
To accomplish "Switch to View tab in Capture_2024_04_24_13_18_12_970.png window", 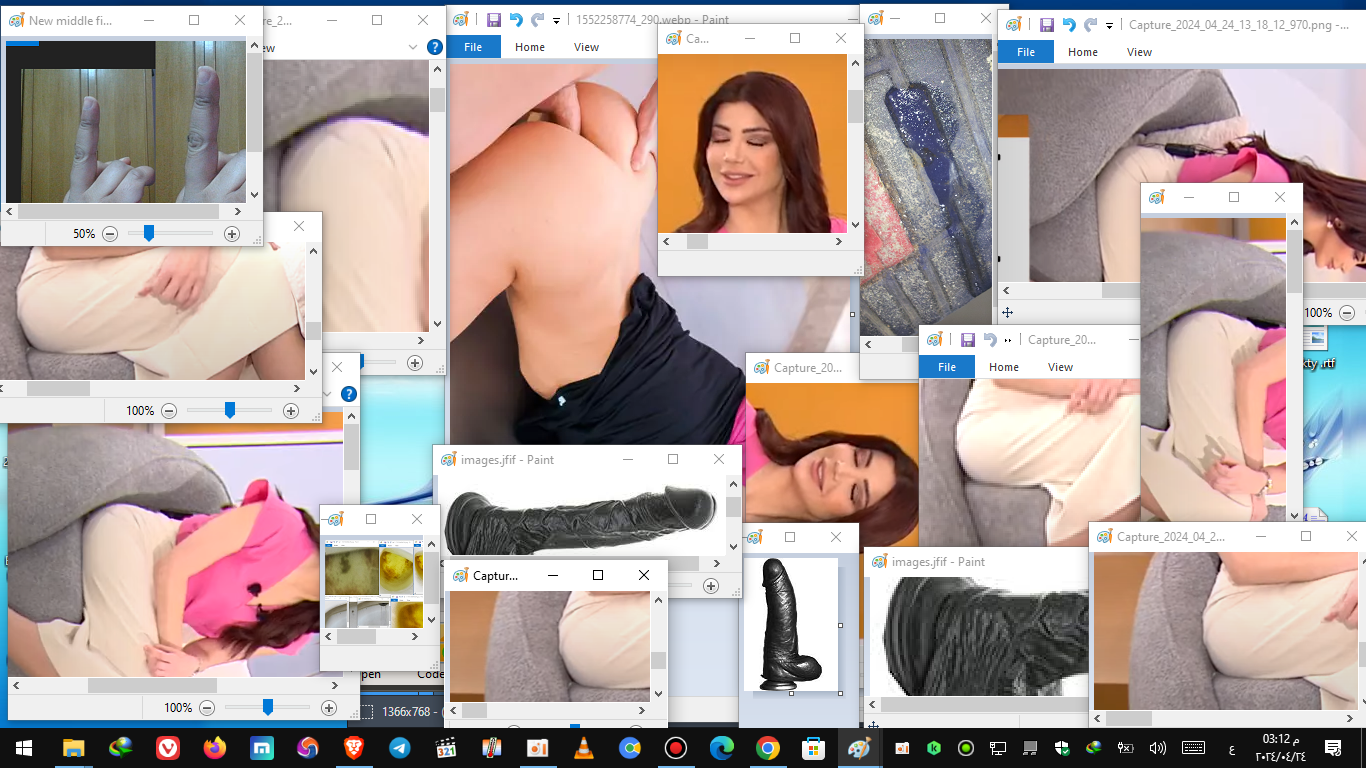I will coord(1139,52).
